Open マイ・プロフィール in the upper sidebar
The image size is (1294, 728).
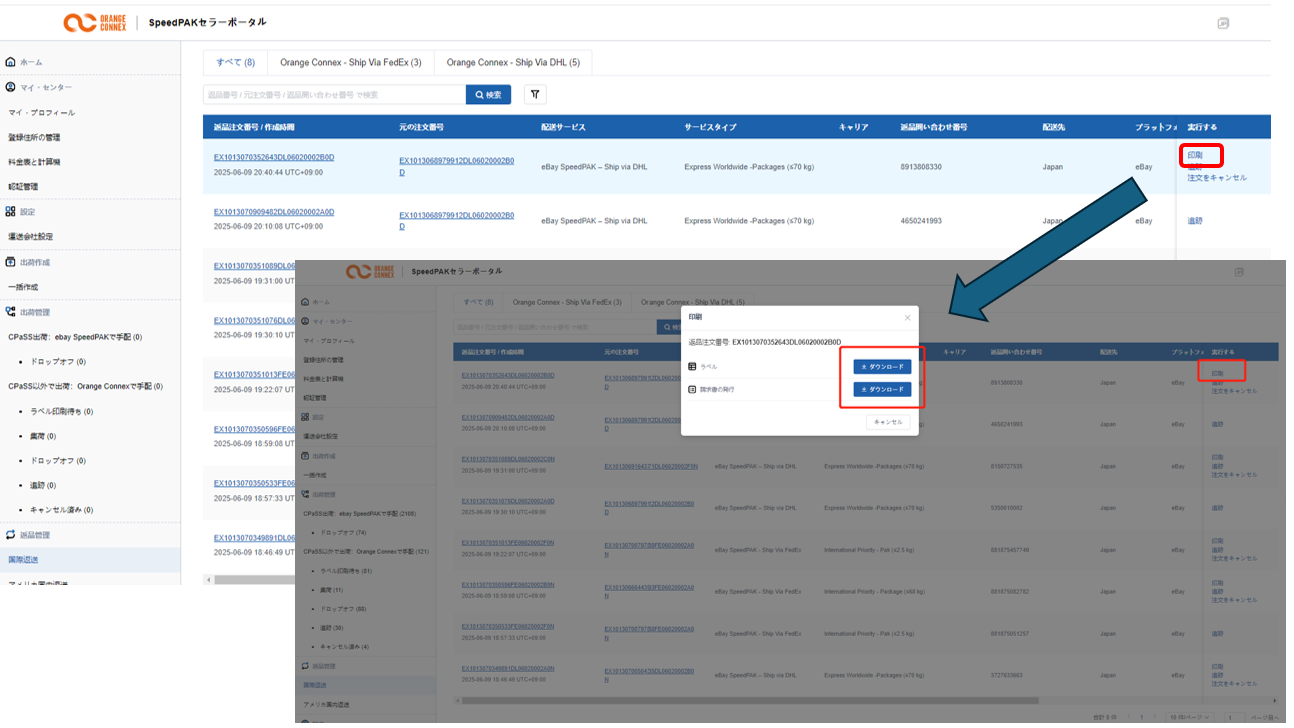point(42,112)
